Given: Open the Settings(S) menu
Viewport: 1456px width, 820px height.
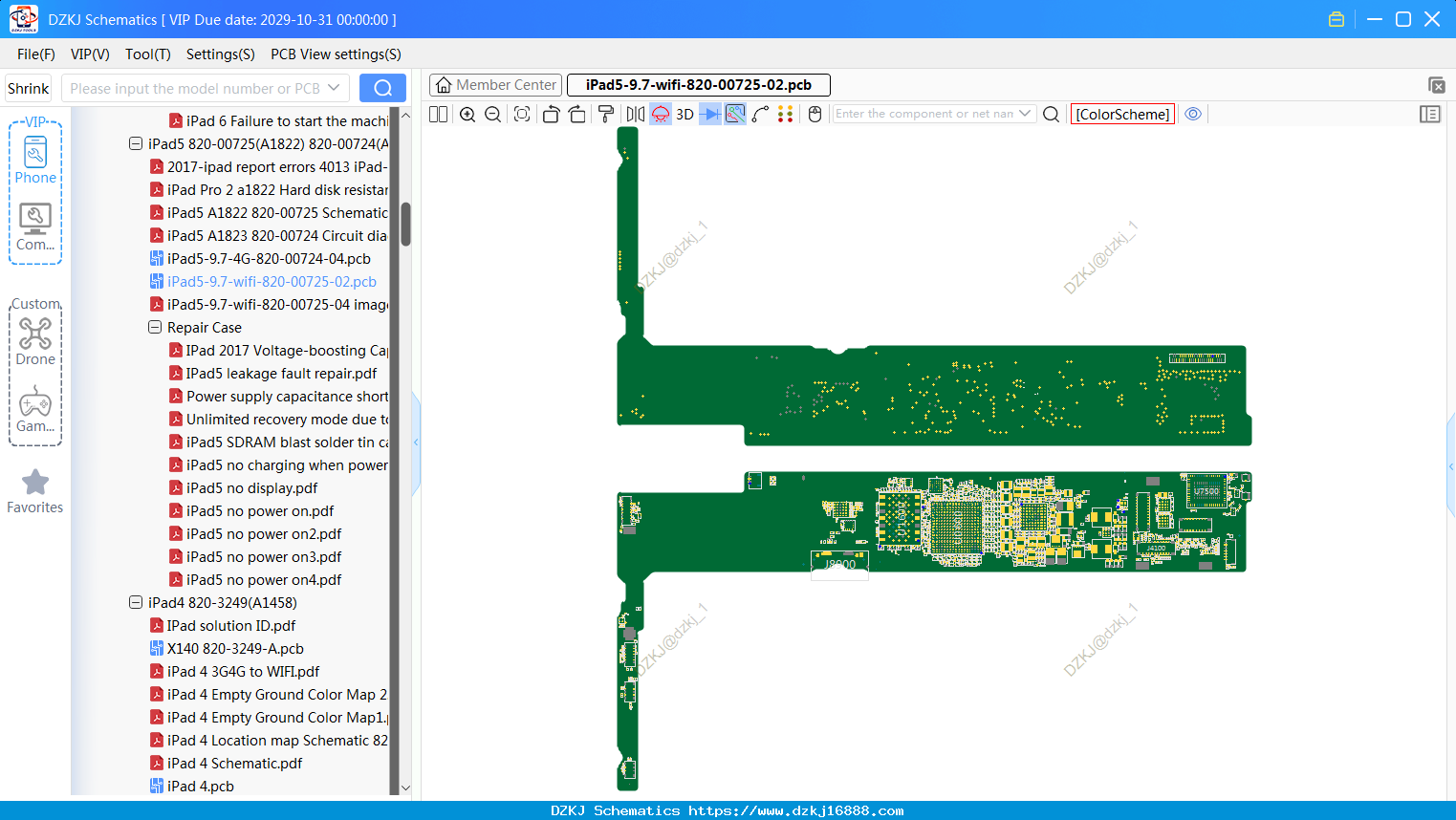Looking at the screenshot, I should (x=221, y=54).
